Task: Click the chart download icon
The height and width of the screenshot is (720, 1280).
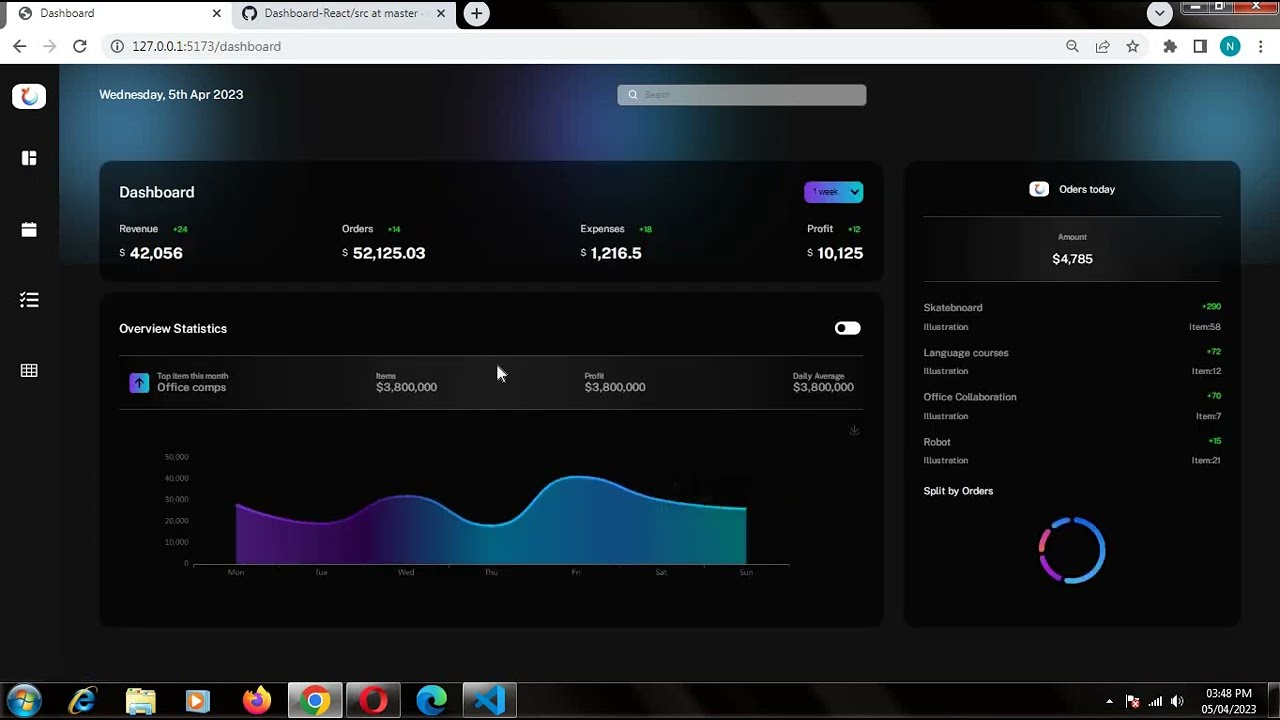Action: pos(854,430)
